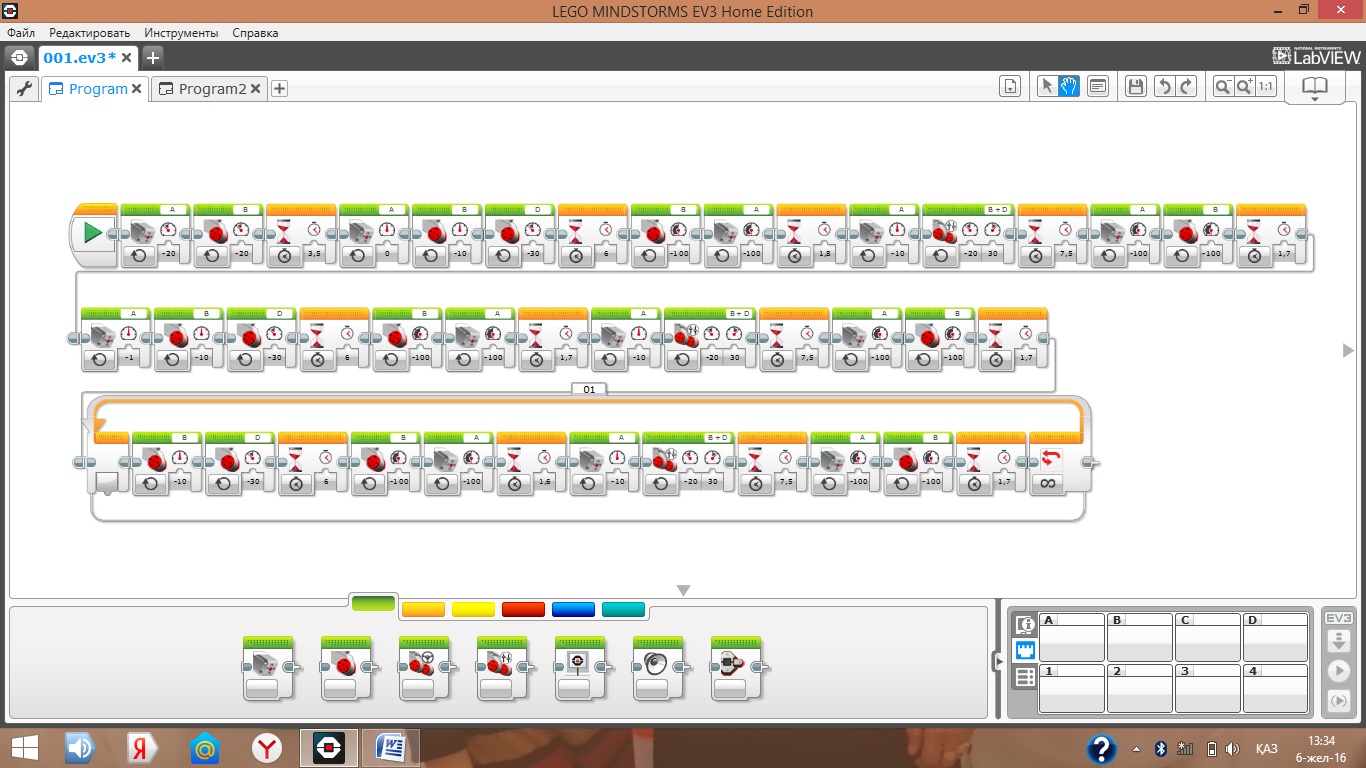
Task: Show the Port View hardware tab
Action: pyautogui.click(x=1024, y=651)
